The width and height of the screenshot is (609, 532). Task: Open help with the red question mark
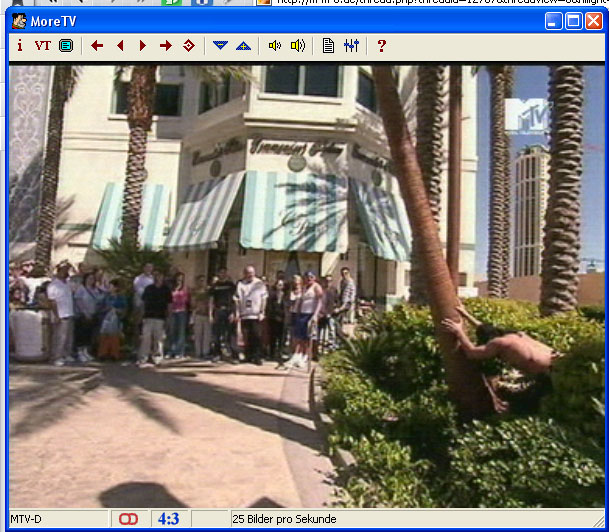381,46
